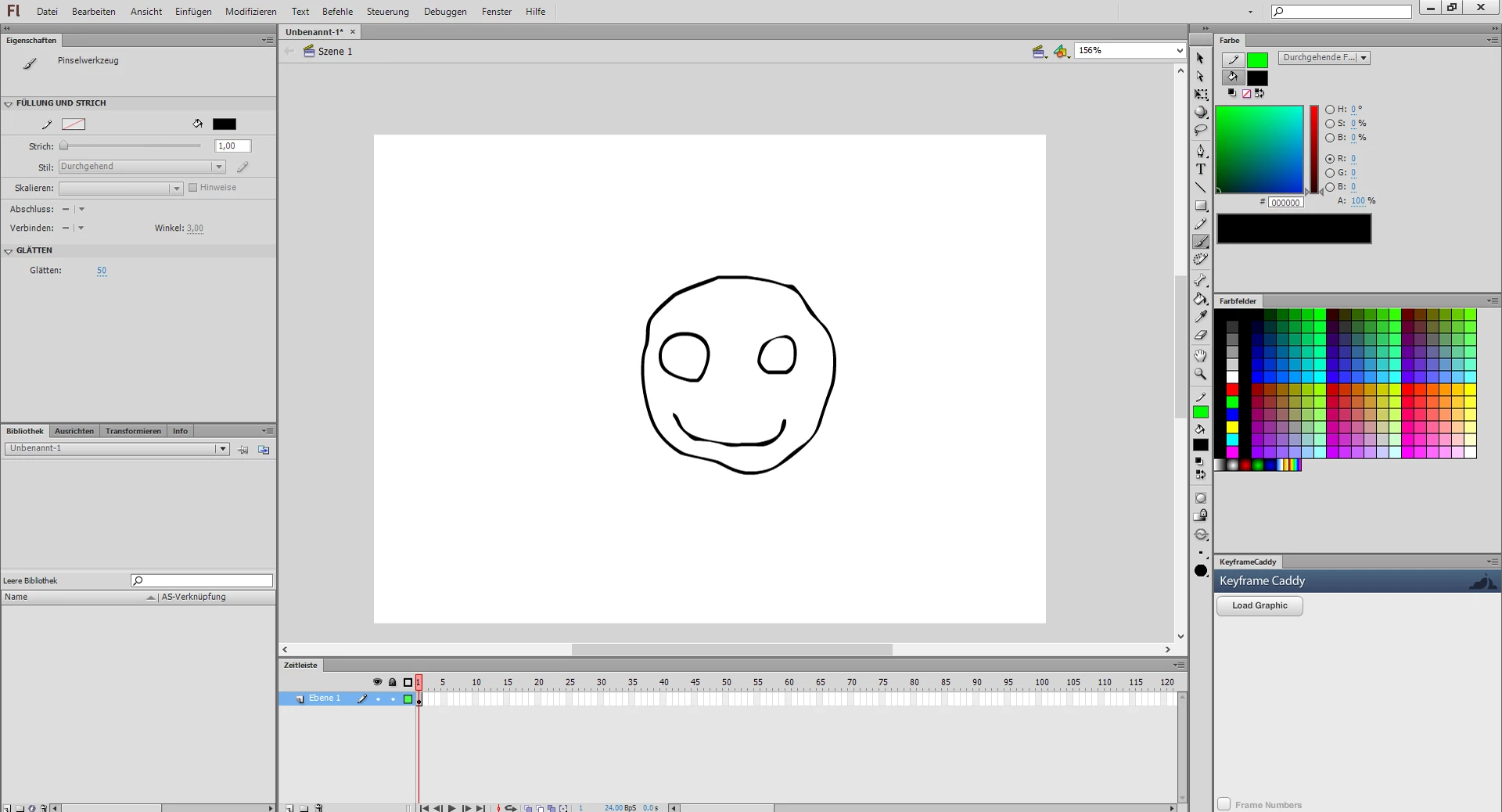Enable the Frame Numbers checkbox
1502x812 pixels.
(1224, 804)
